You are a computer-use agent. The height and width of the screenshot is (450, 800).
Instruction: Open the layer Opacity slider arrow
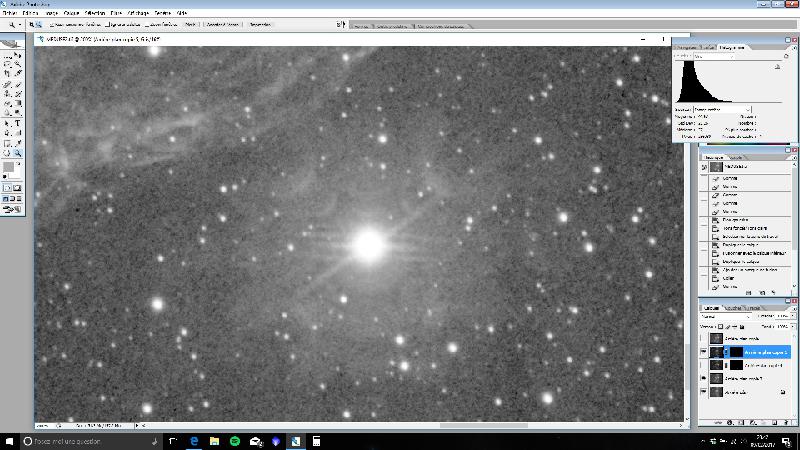click(x=792, y=316)
